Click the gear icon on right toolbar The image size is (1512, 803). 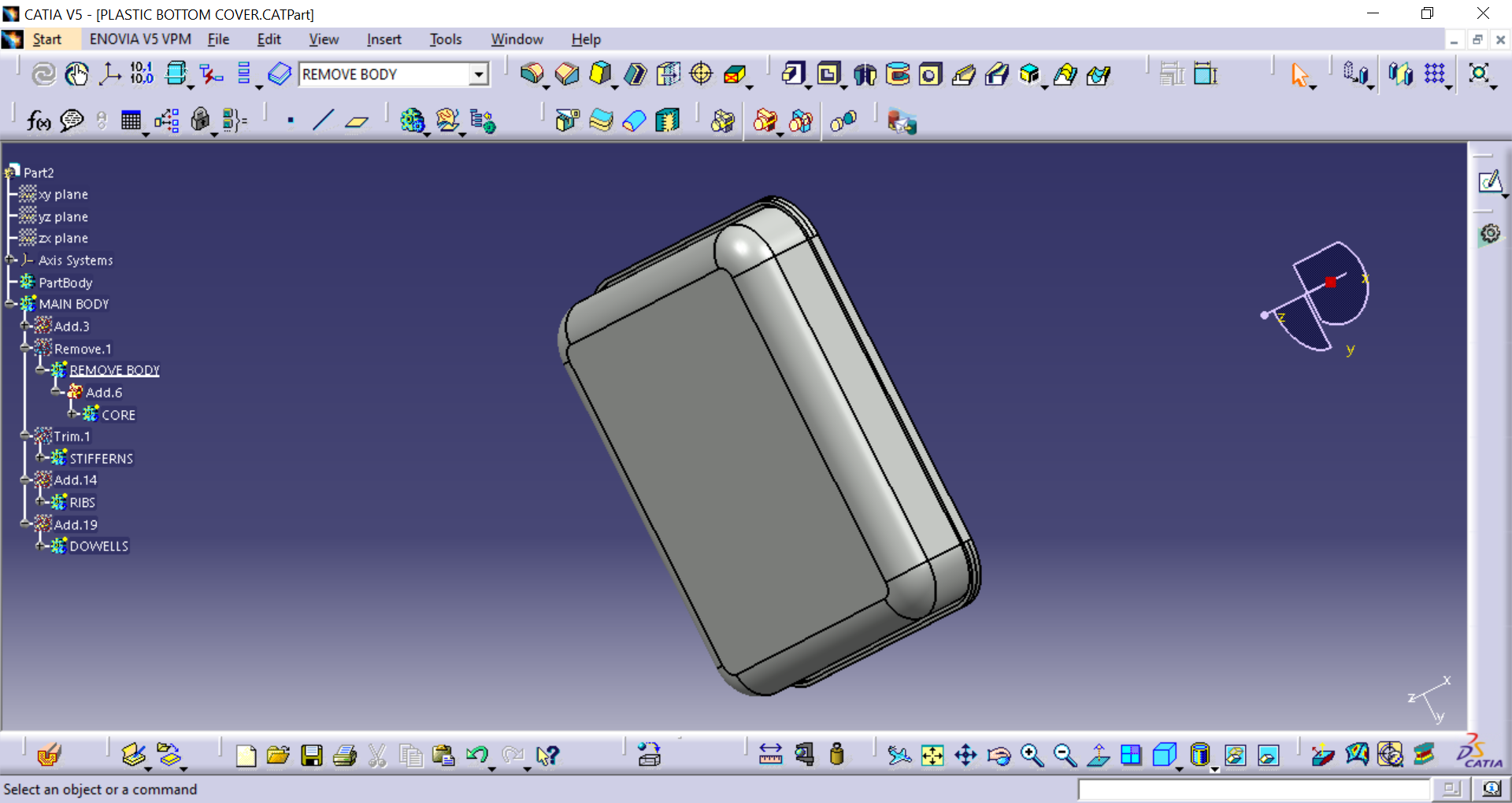tap(1489, 234)
